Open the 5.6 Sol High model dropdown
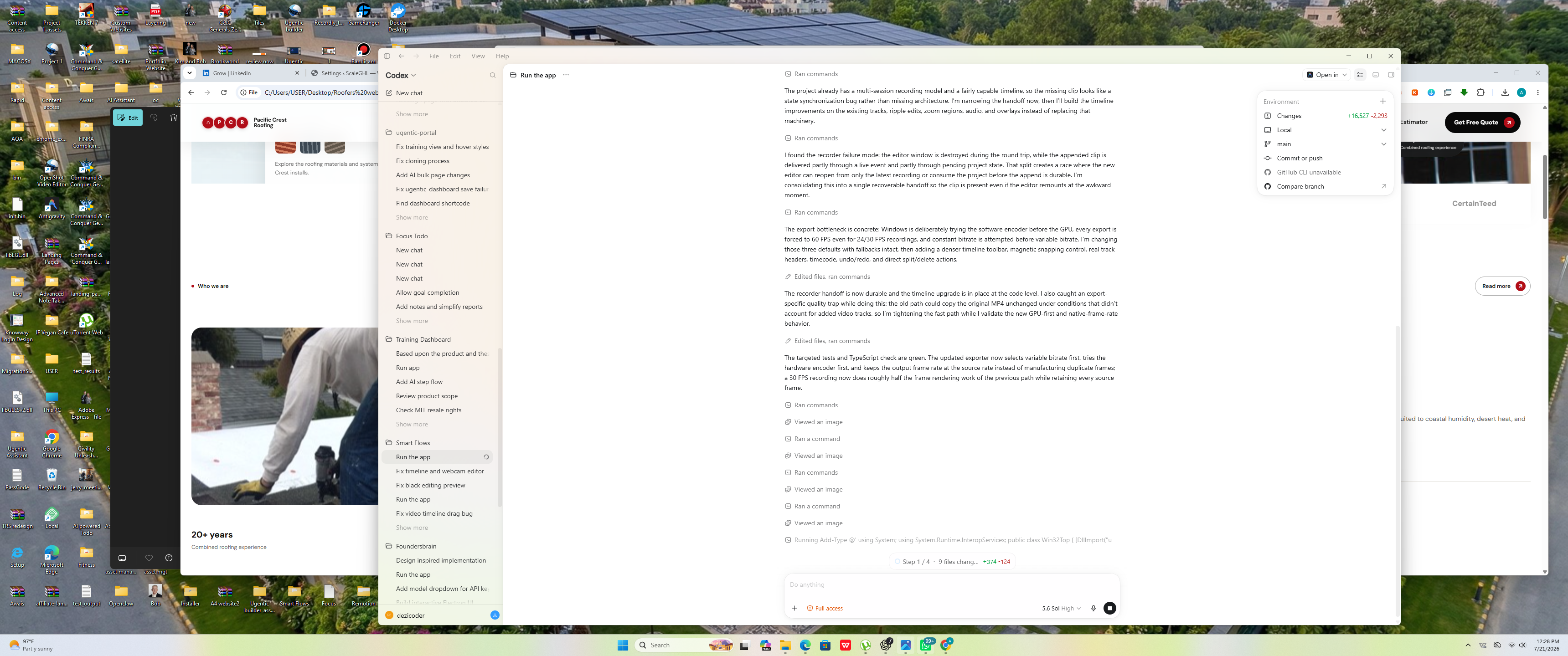Image resolution: width=1568 pixels, height=656 pixels. pyautogui.click(x=1061, y=608)
